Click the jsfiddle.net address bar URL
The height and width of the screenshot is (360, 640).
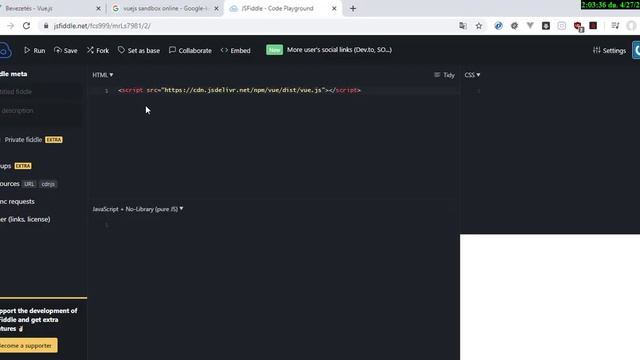tap(102, 26)
